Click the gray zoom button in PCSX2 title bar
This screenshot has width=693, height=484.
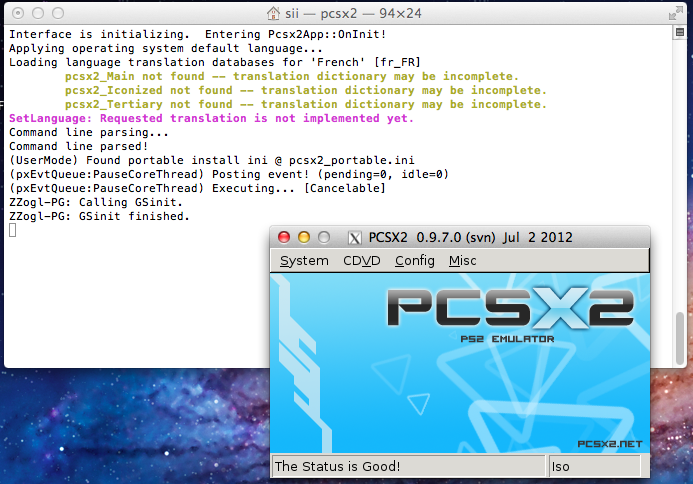pos(324,237)
